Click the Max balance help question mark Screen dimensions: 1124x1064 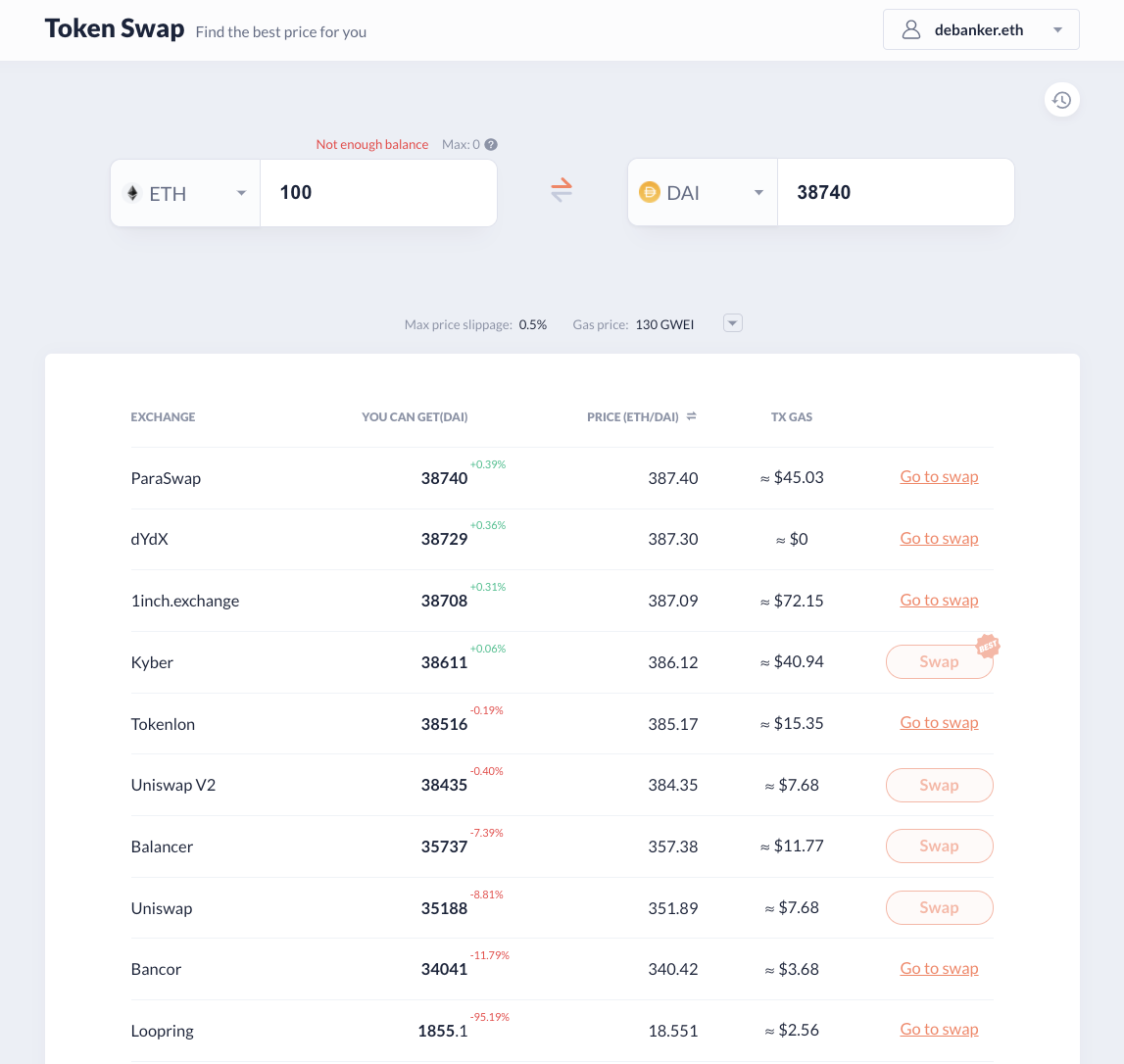click(491, 145)
